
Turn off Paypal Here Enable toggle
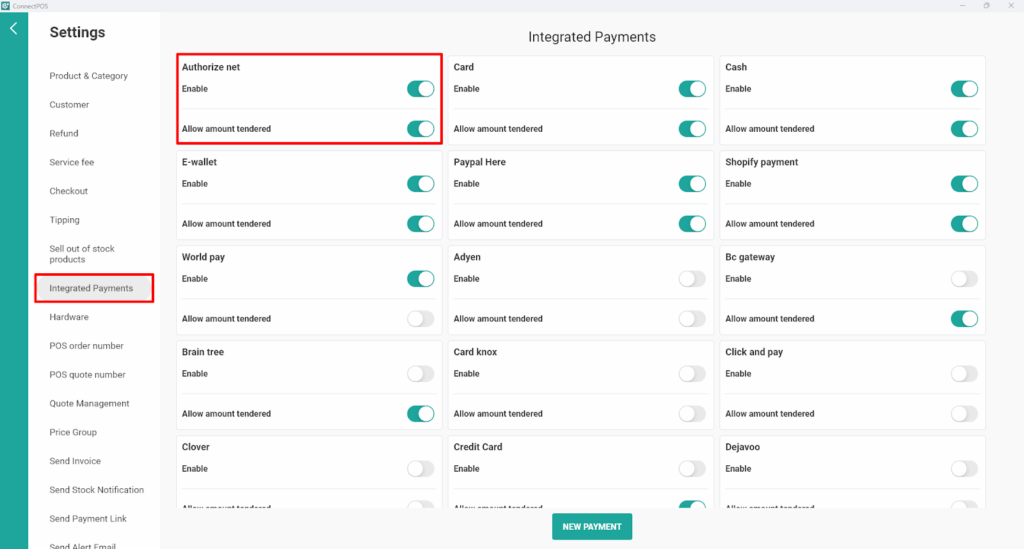click(692, 184)
